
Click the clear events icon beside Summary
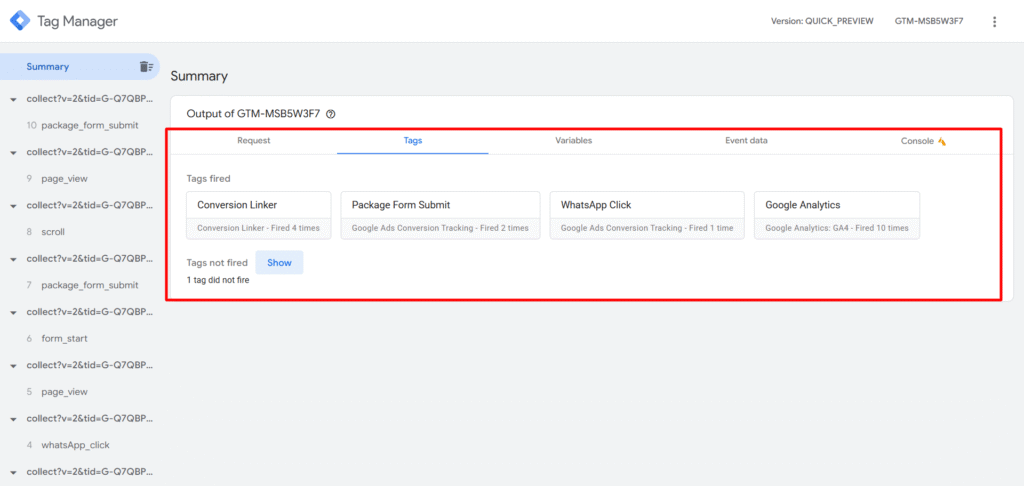tap(146, 67)
